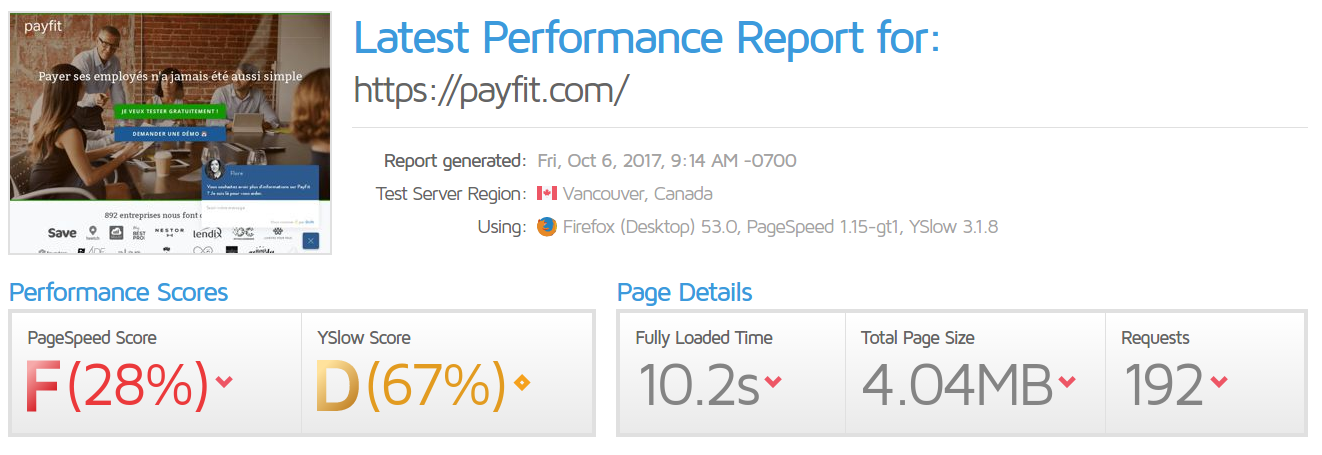Click the red arrow beside PageSpeed F(28%)
This screenshot has width=1322, height=455.
(x=224, y=382)
